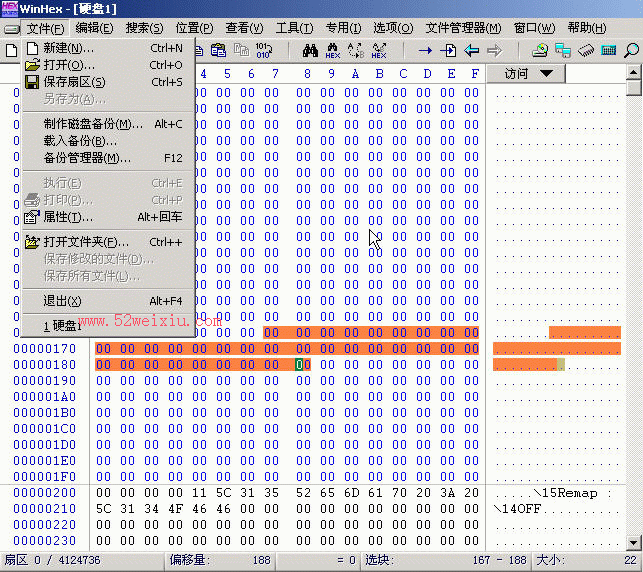
Task: Click the grey Forward arrow icon
Action: coord(494,51)
